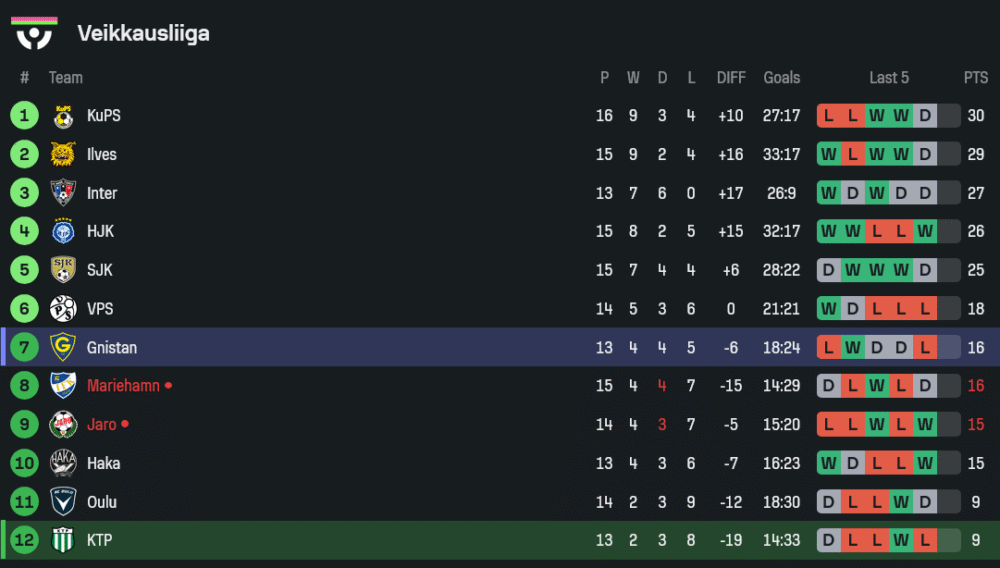Click the KuPS club crest
This screenshot has height=568, width=1000.
pyautogui.click(x=63, y=116)
